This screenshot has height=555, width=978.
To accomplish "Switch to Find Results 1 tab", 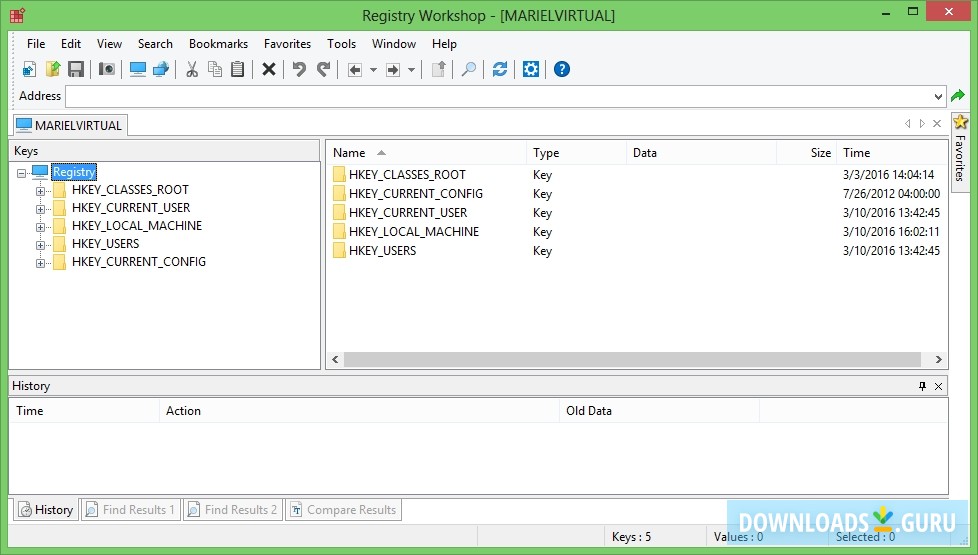I will click(130, 509).
